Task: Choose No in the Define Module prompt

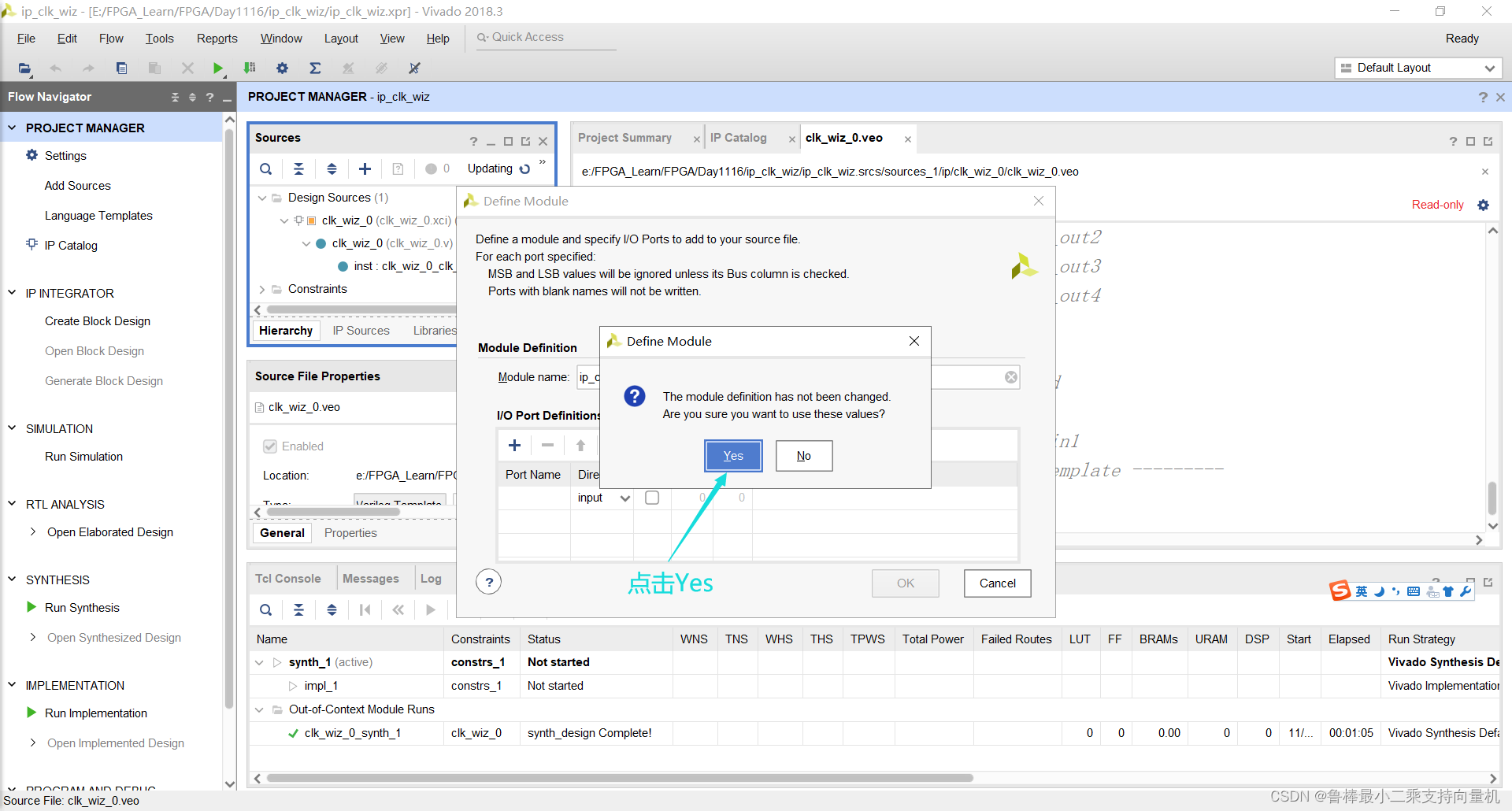Action: click(x=804, y=456)
